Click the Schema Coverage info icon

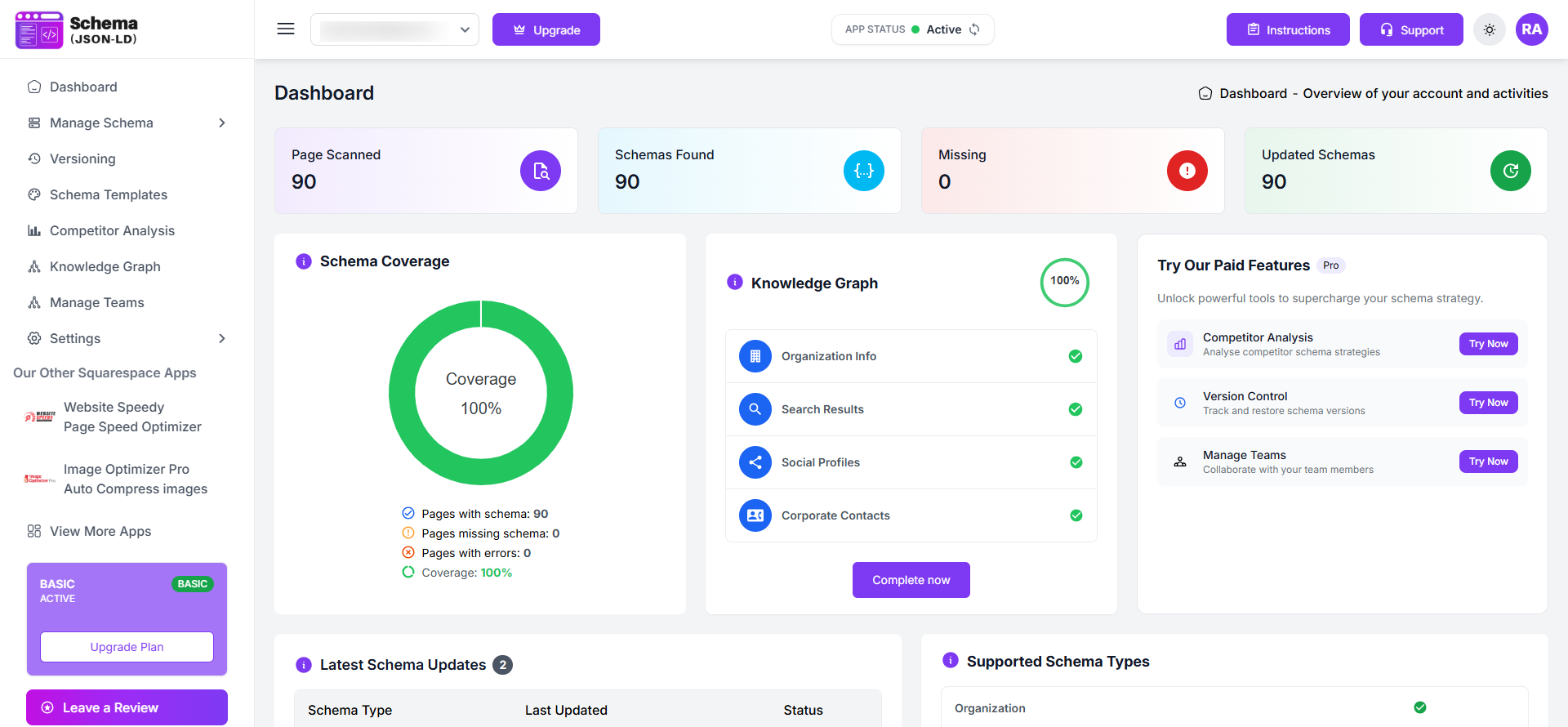pos(304,261)
